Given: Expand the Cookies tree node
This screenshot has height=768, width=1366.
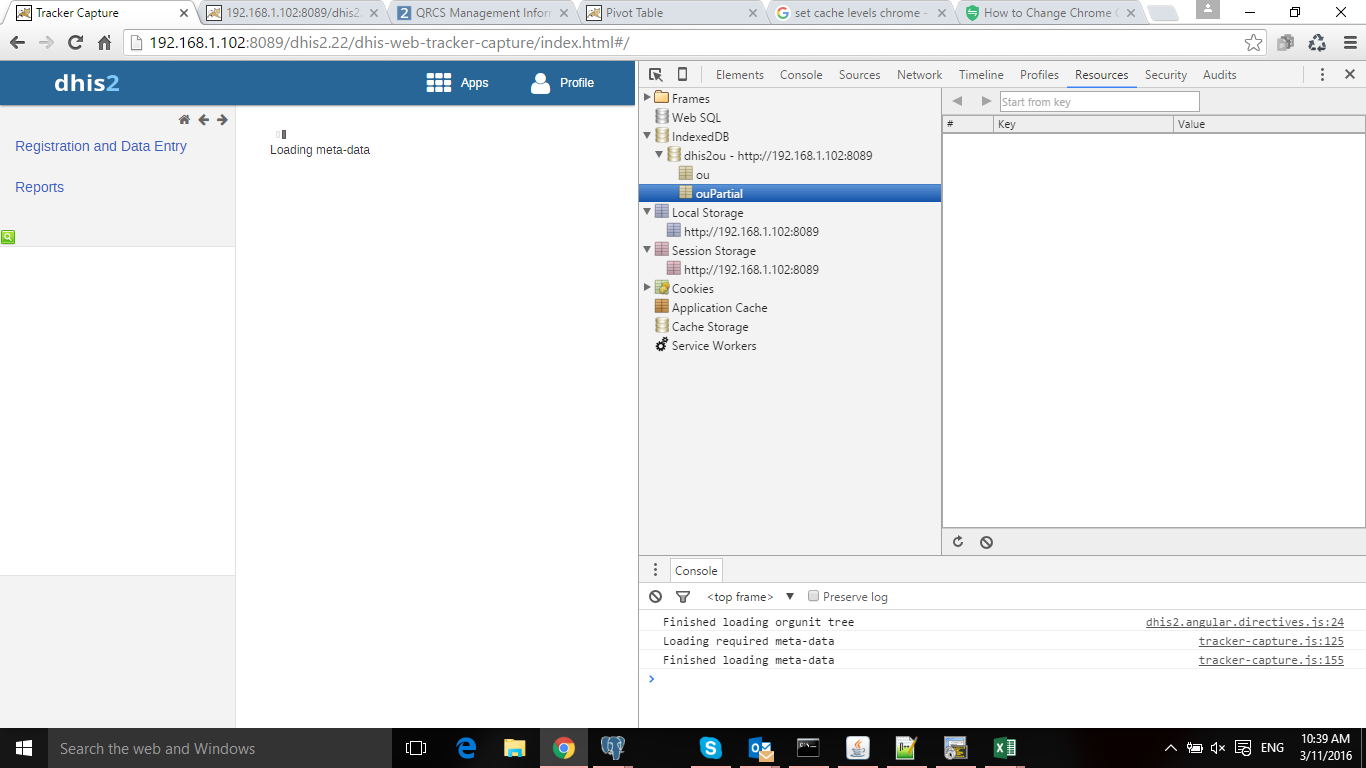Looking at the screenshot, I should [x=647, y=288].
